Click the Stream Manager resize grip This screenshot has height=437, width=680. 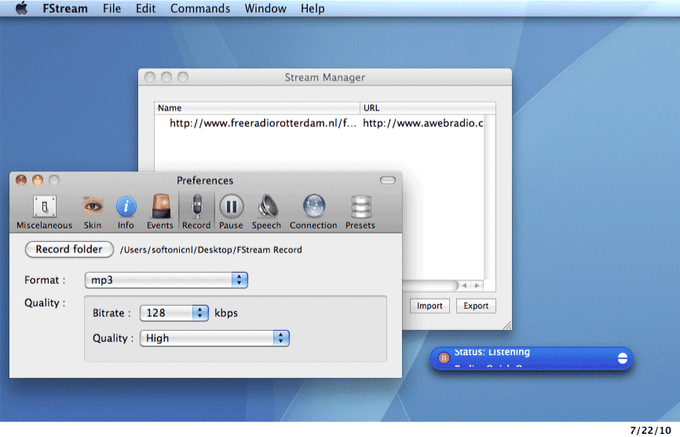tap(507, 325)
